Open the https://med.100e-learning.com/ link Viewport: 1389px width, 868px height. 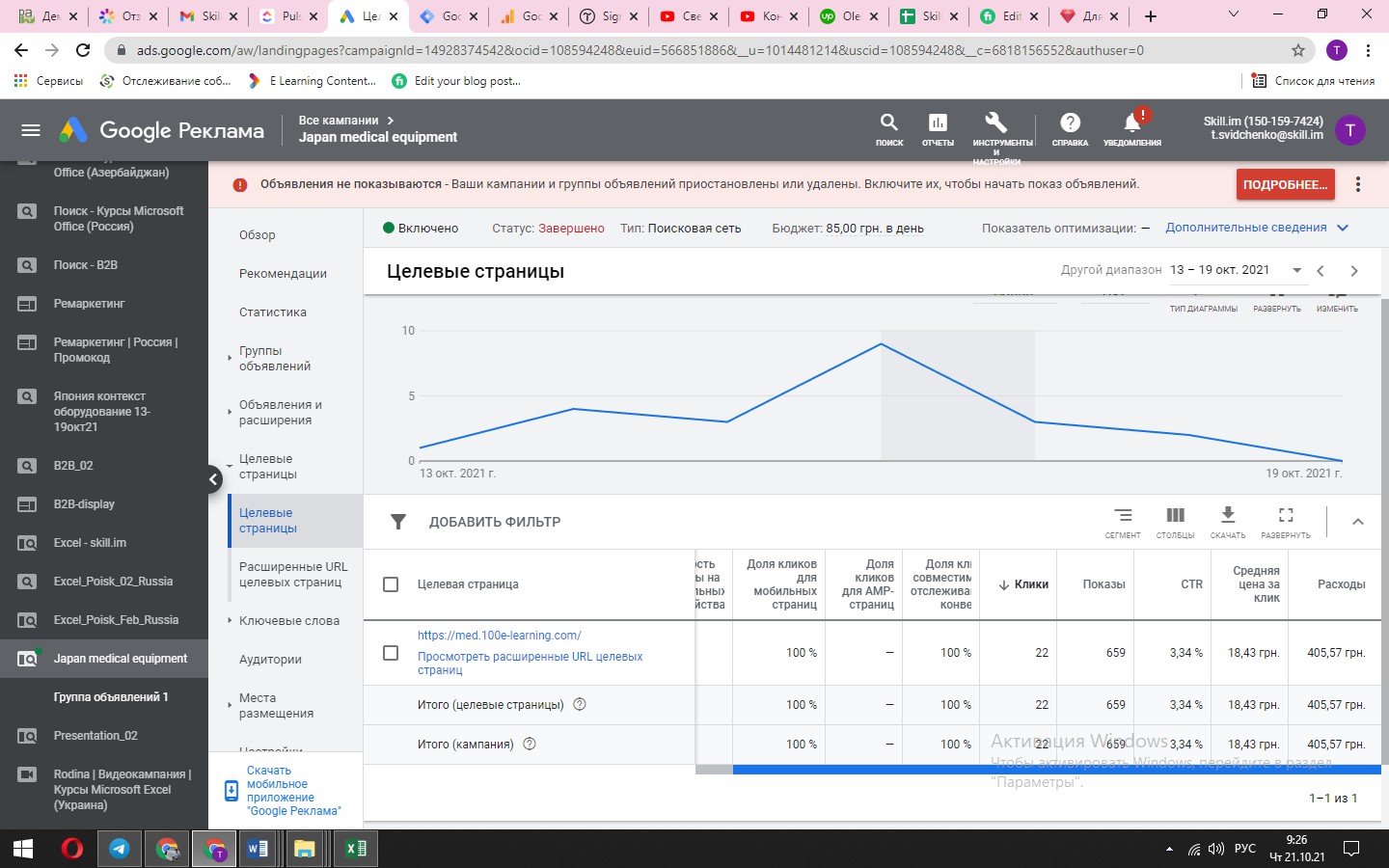point(499,636)
